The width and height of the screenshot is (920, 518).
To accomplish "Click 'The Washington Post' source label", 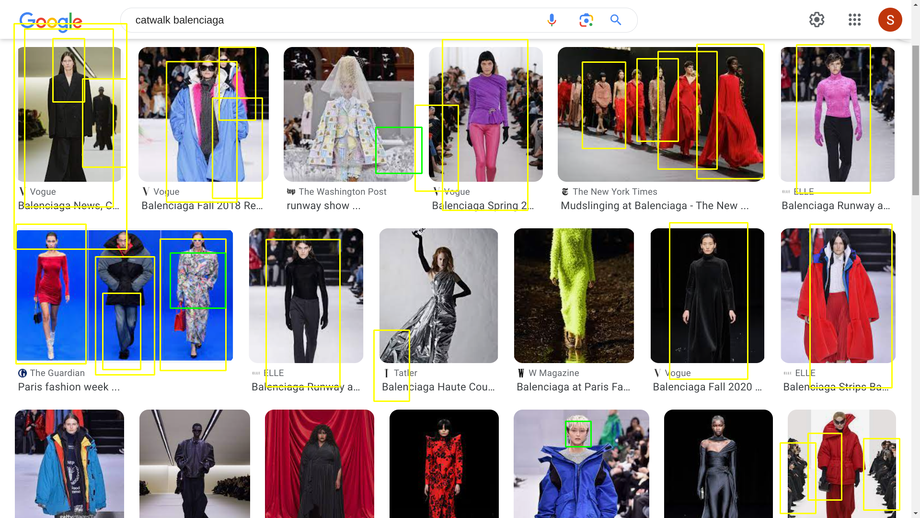I will tap(343, 192).
